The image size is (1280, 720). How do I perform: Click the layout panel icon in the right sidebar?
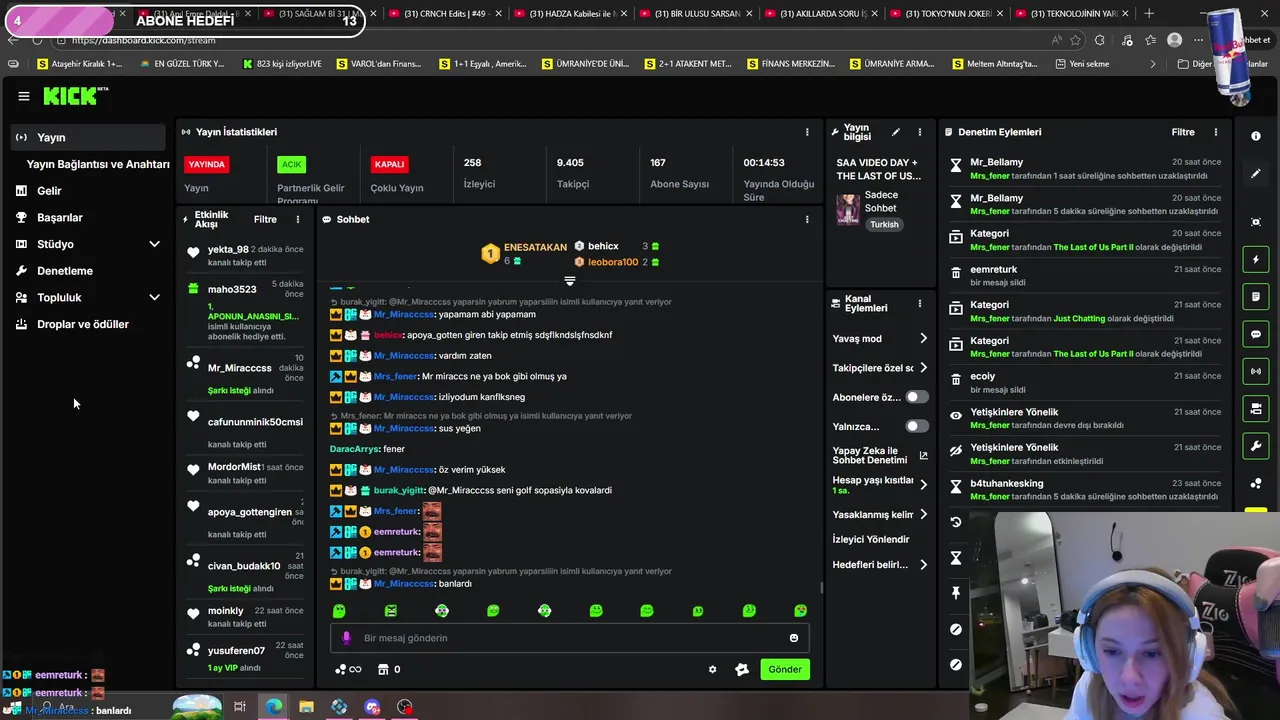click(1256, 408)
